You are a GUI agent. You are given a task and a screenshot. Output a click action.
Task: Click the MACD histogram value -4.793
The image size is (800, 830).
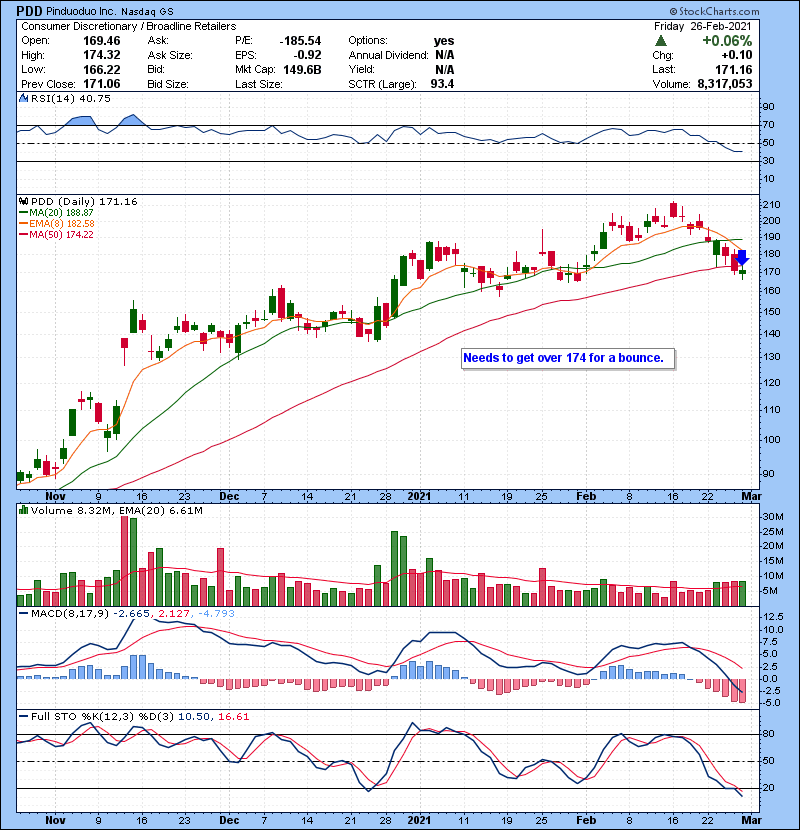coord(216,614)
